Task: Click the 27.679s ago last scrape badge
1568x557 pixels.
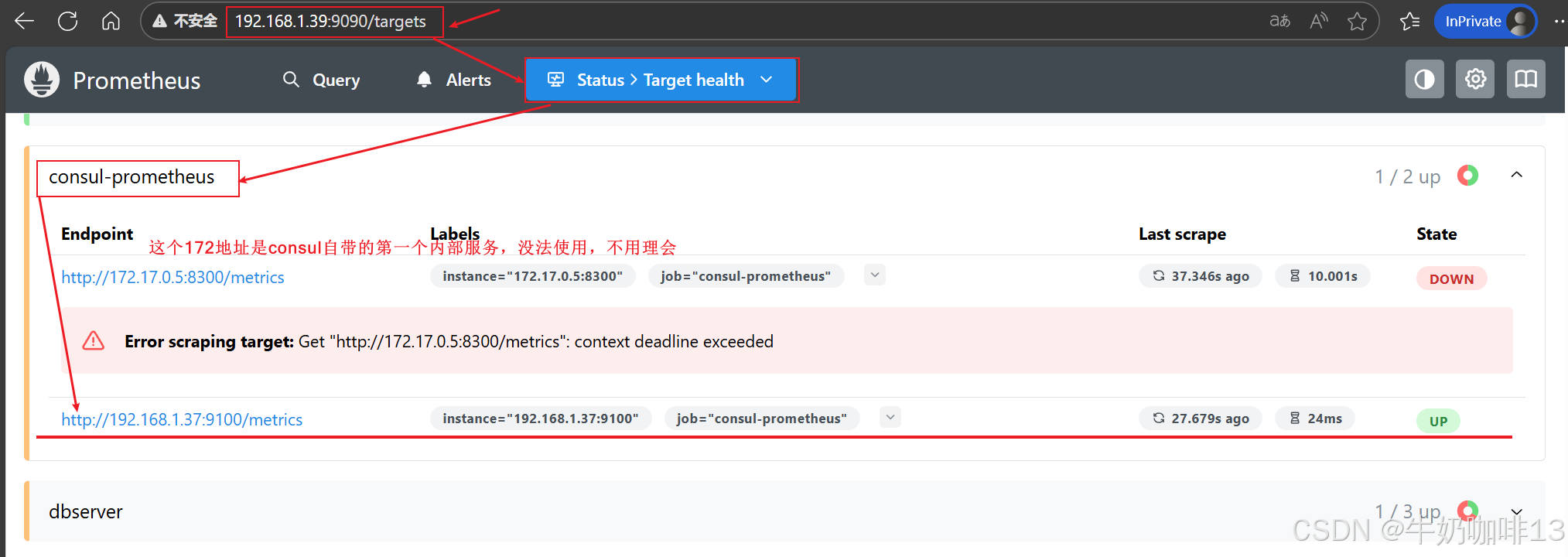Action: tap(1200, 419)
